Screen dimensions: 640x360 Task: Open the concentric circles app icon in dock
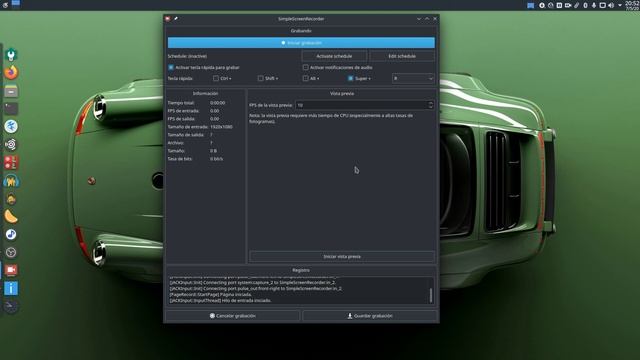11,144
